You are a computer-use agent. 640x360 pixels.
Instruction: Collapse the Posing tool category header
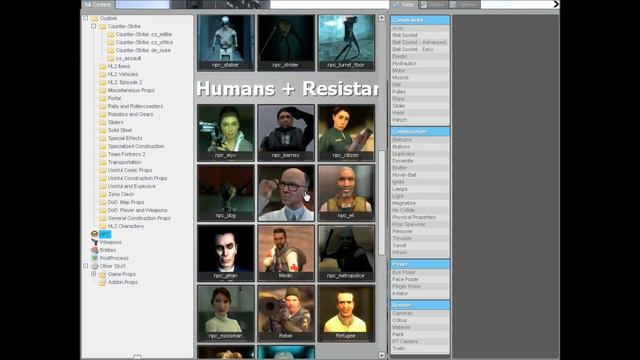[x=420, y=264]
